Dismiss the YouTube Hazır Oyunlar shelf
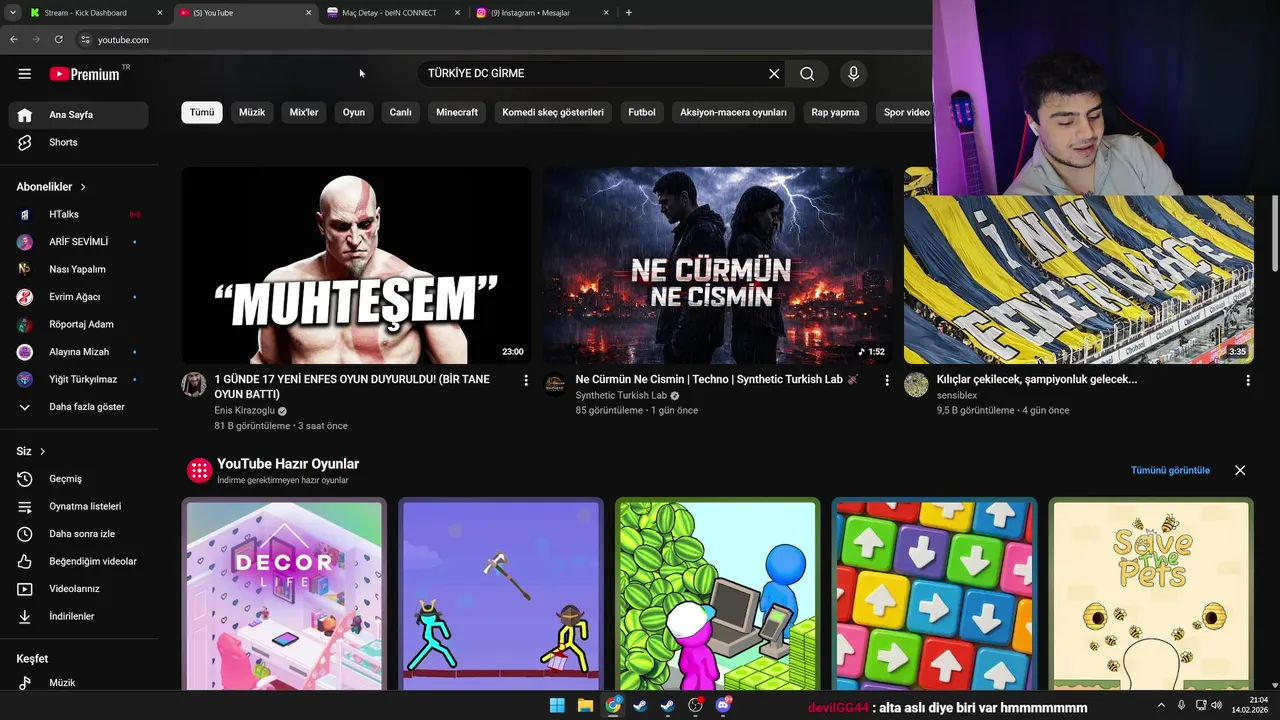Viewport: 1280px width, 720px height. pos(1240,470)
